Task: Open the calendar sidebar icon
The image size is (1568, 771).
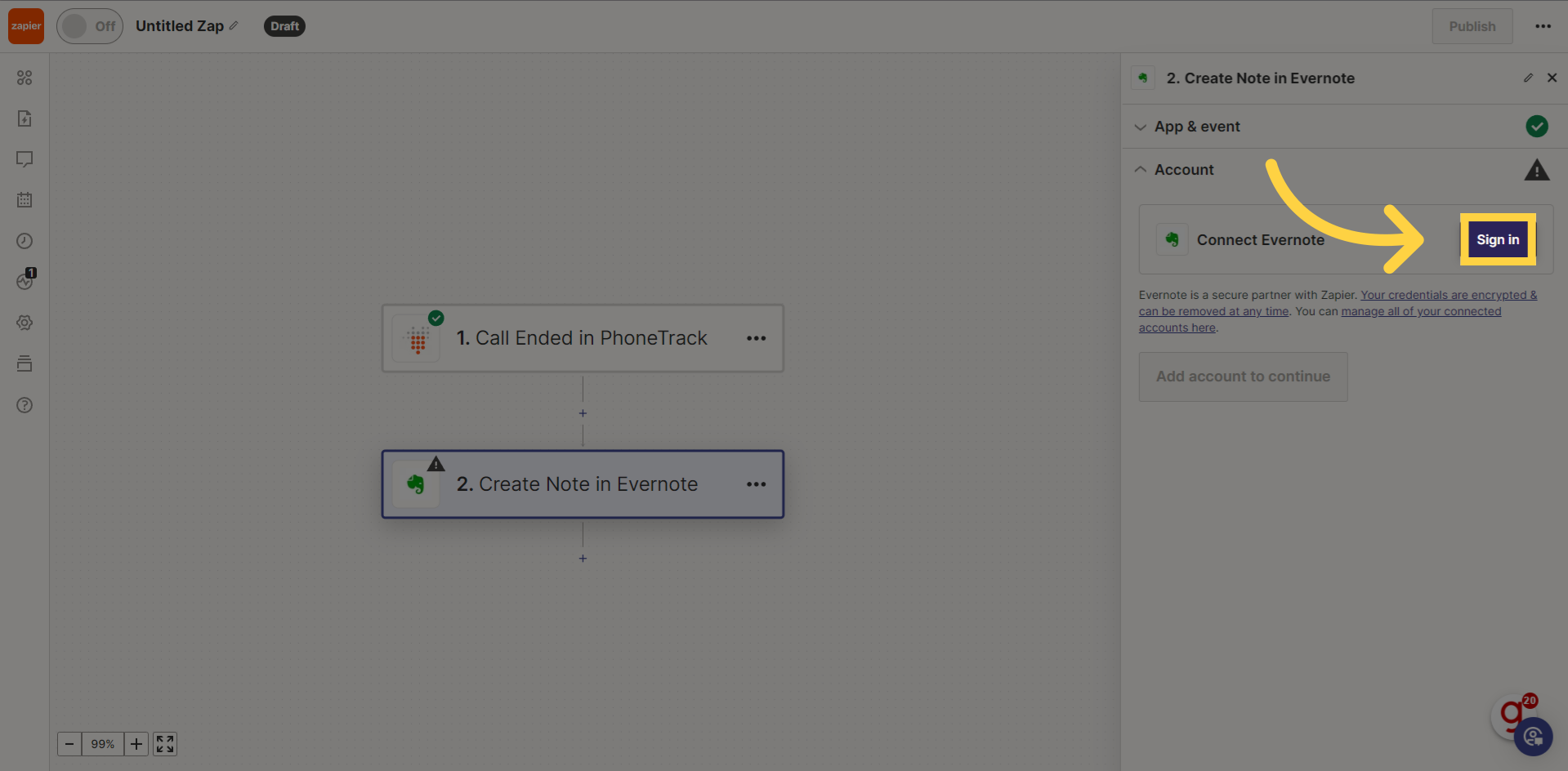Action: (x=25, y=200)
